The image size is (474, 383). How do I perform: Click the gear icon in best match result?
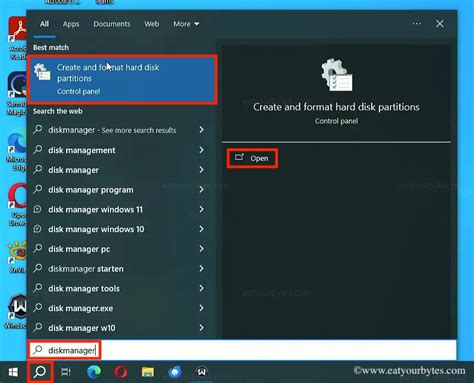[42, 72]
